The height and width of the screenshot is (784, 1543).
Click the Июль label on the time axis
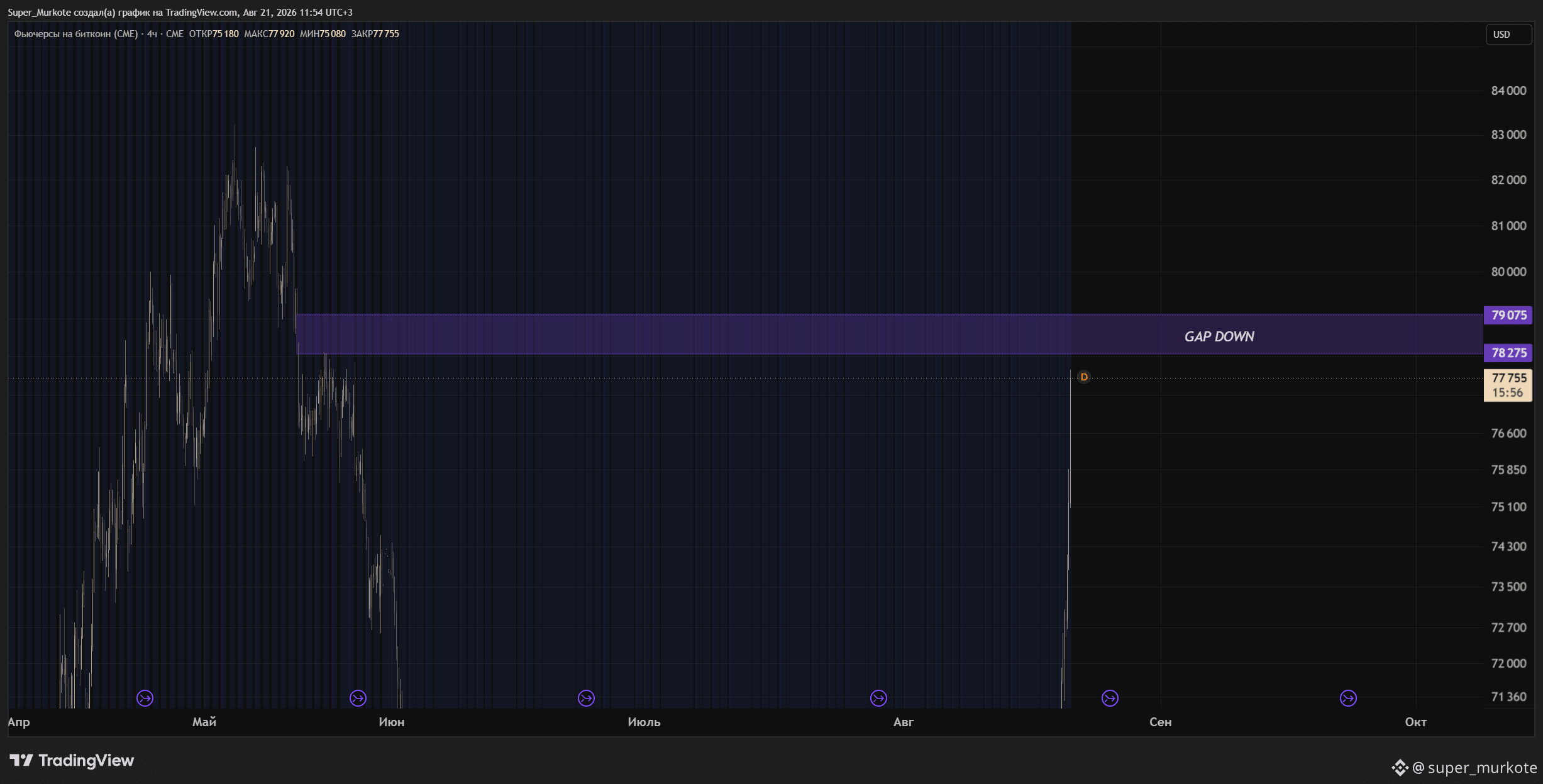644,722
